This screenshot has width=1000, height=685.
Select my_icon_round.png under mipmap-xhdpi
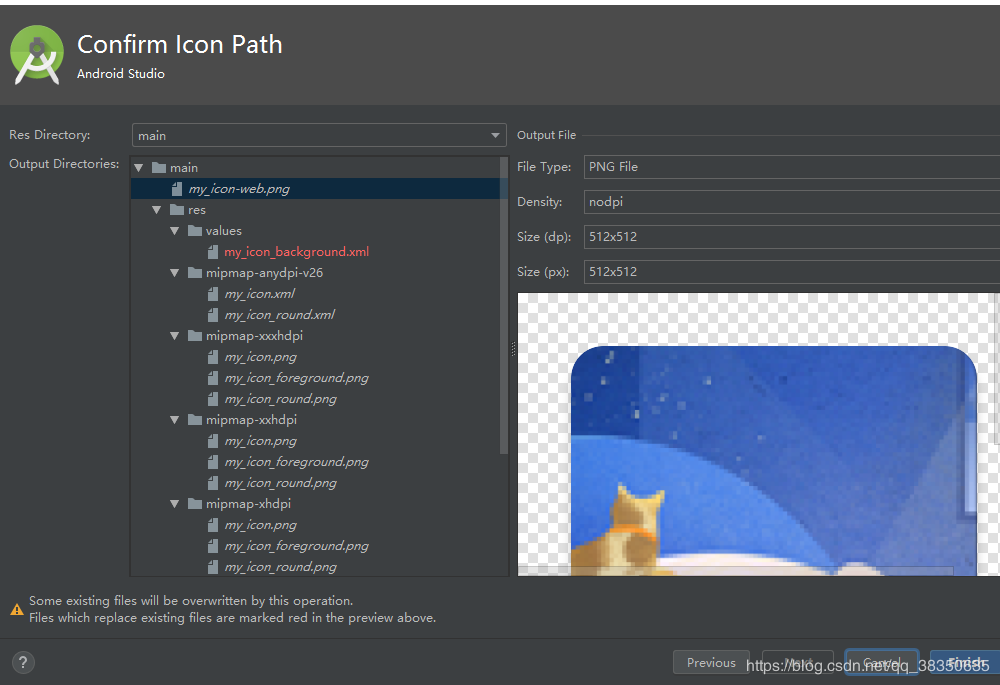(281, 567)
